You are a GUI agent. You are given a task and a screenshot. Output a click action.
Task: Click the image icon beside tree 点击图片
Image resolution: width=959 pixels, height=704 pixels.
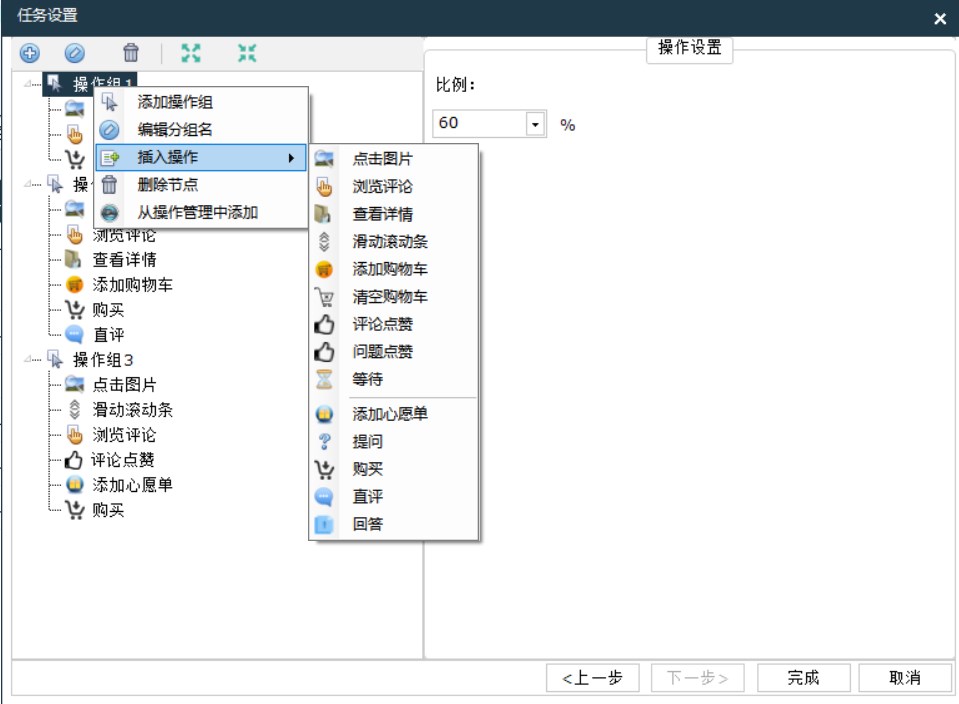75,384
